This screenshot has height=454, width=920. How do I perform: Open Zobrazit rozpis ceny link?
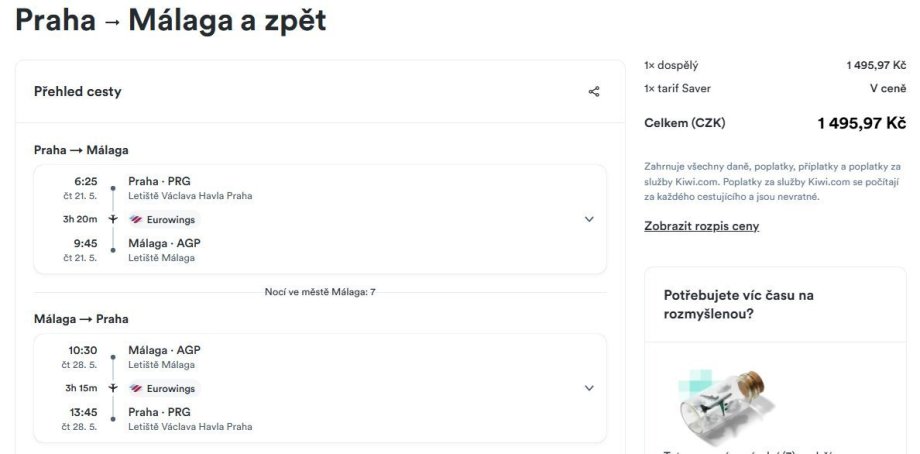701,226
